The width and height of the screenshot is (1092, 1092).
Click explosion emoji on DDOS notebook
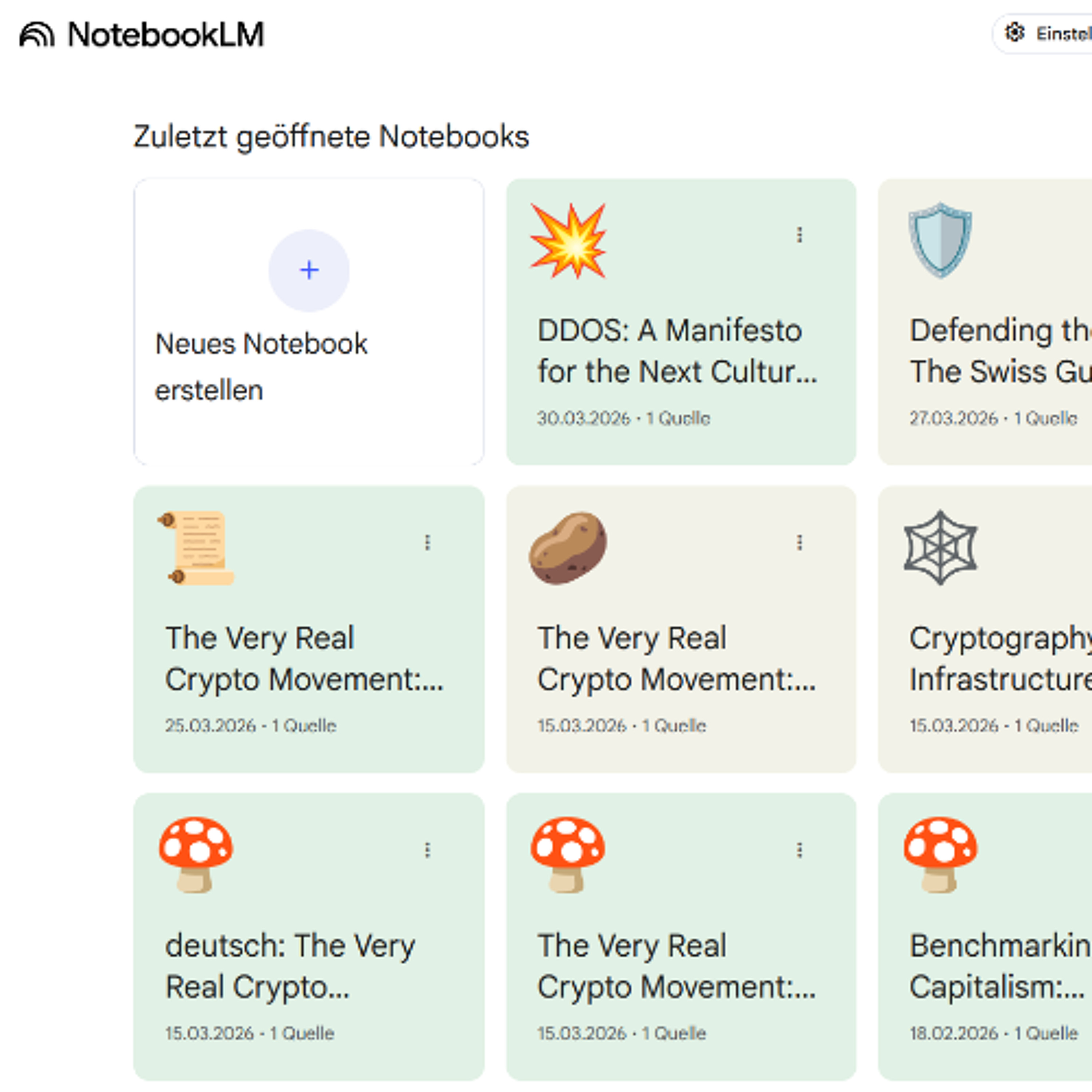click(568, 241)
